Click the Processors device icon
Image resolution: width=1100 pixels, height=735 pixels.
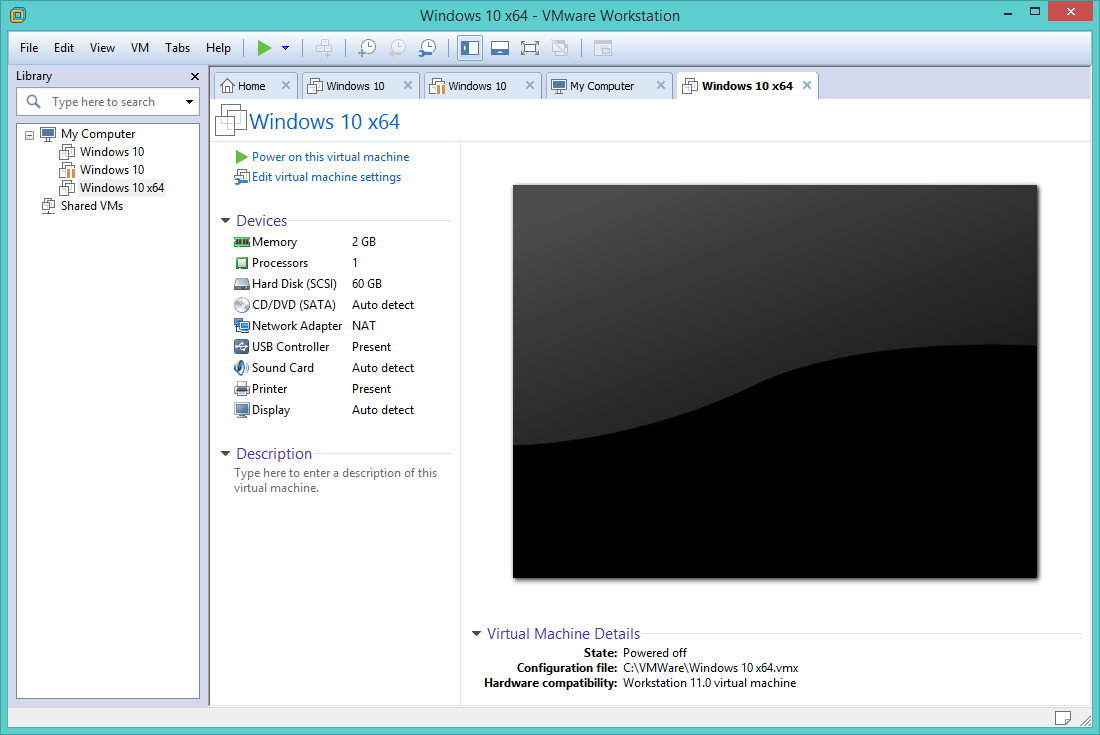[x=241, y=263]
